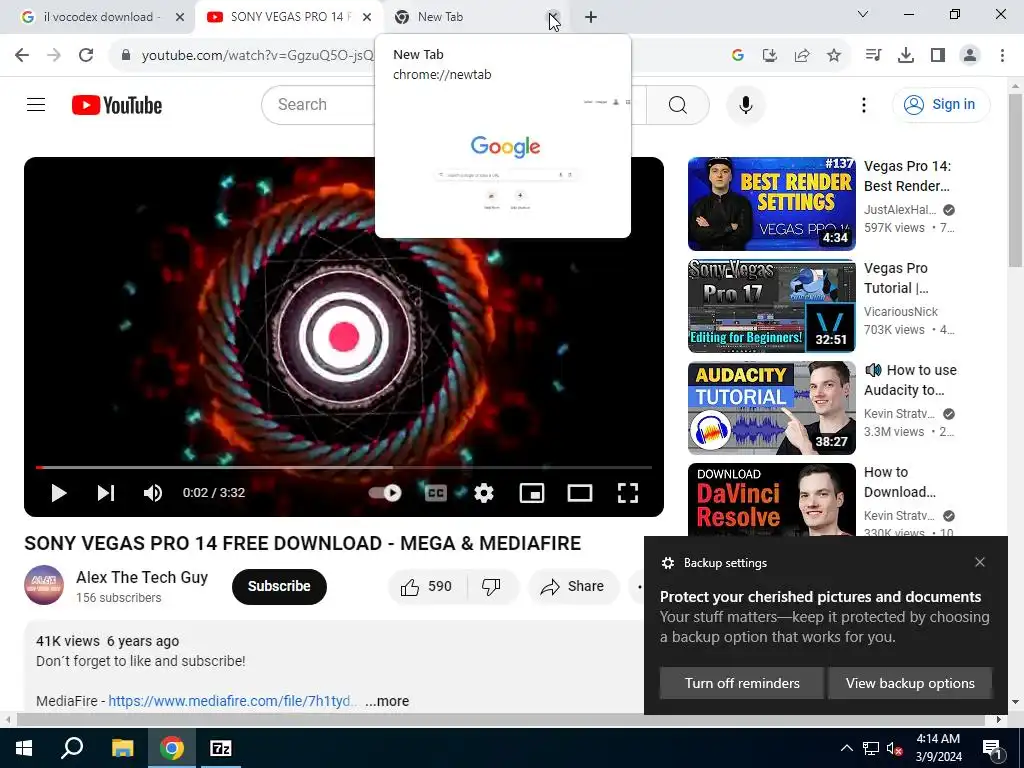Close the Backup settings notification
1024x768 pixels.
tap(980, 562)
